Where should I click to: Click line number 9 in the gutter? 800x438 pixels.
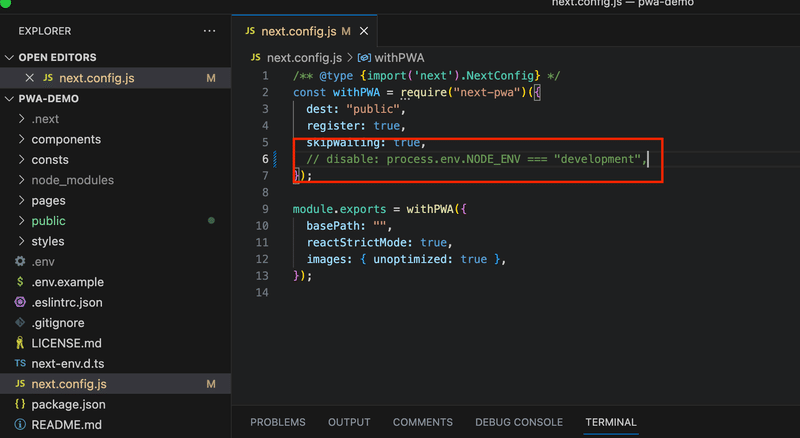[265, 209]
